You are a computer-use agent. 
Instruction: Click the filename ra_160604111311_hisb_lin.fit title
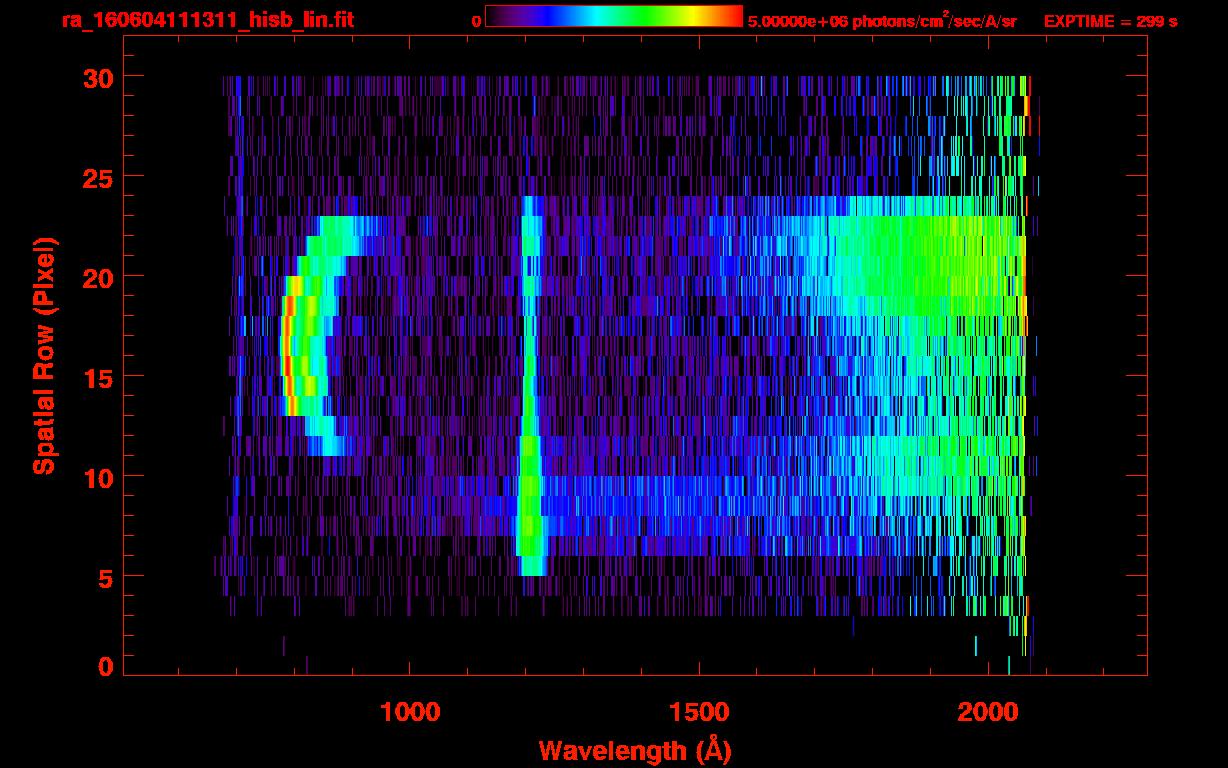(x=207, y=20)
